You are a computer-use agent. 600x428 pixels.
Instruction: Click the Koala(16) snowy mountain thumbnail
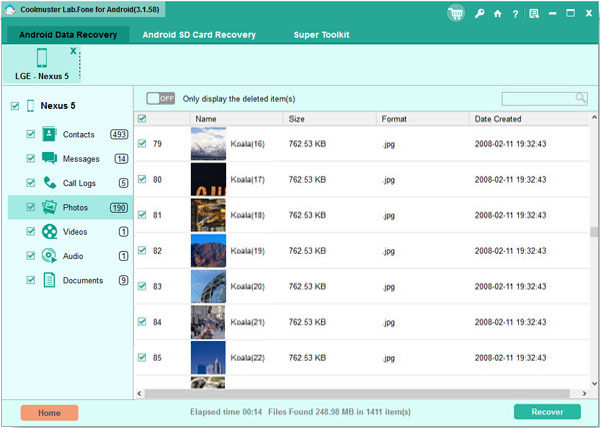pyautogui.click(x=209, y=143)
